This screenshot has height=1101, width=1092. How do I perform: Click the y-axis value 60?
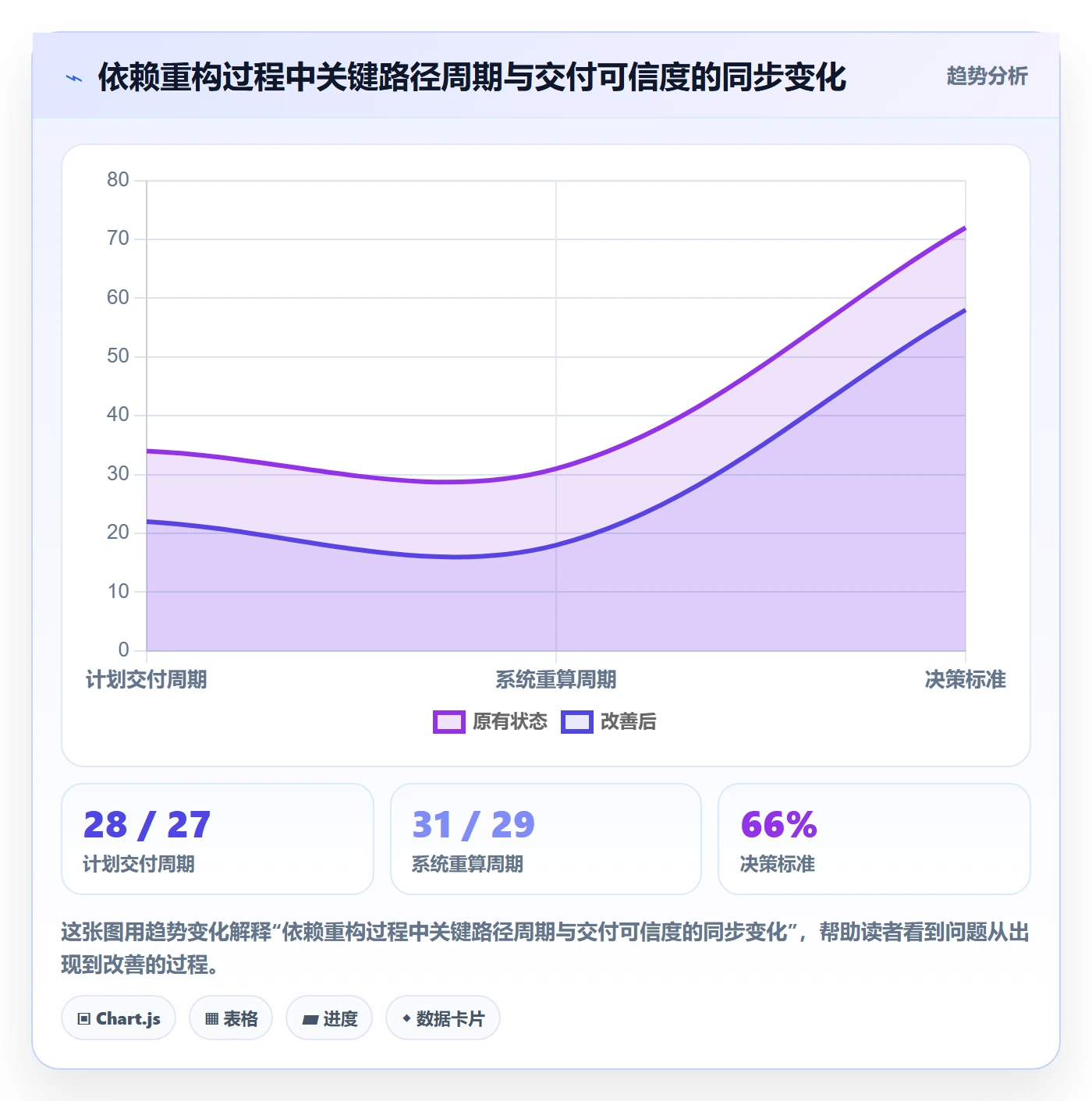tap(118, 297)
